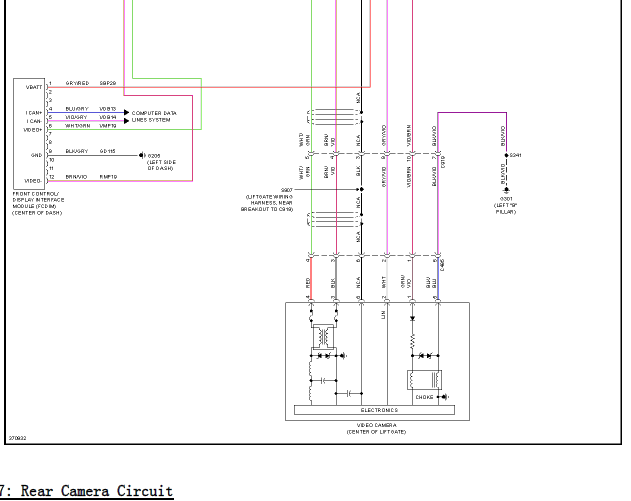Click the LEFT SIDE OF DASH note

tap(161, 165)
